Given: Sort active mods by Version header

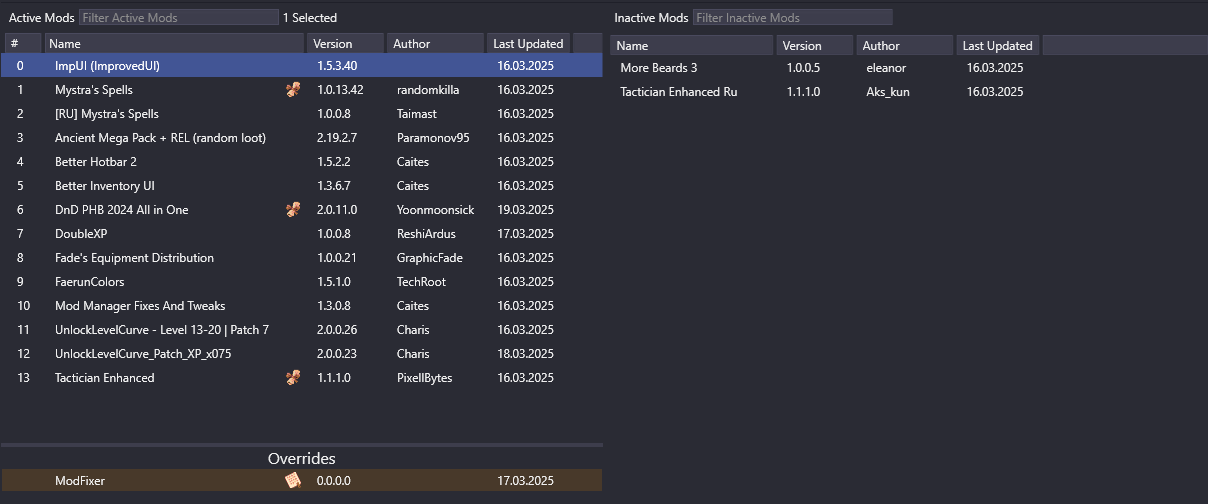Looking at the screenshot, I should point(345,43).
